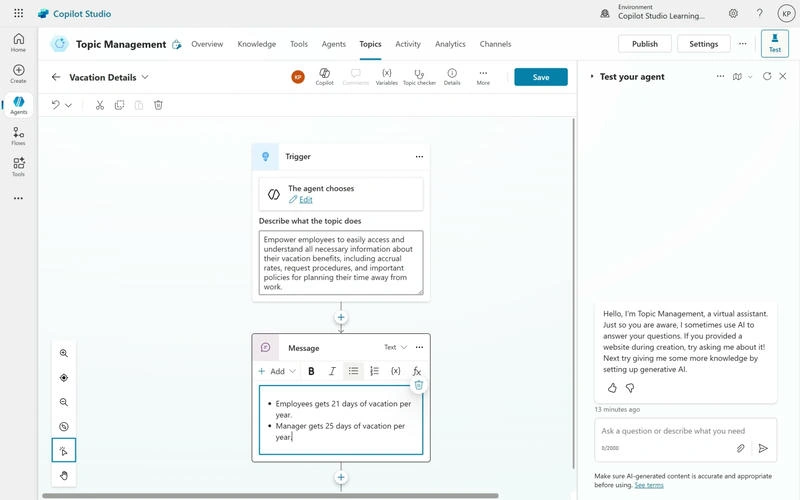Click the back arrow beside Vacation Details
The width and height of the screenshot is (800, 500).
coord(56,77)
